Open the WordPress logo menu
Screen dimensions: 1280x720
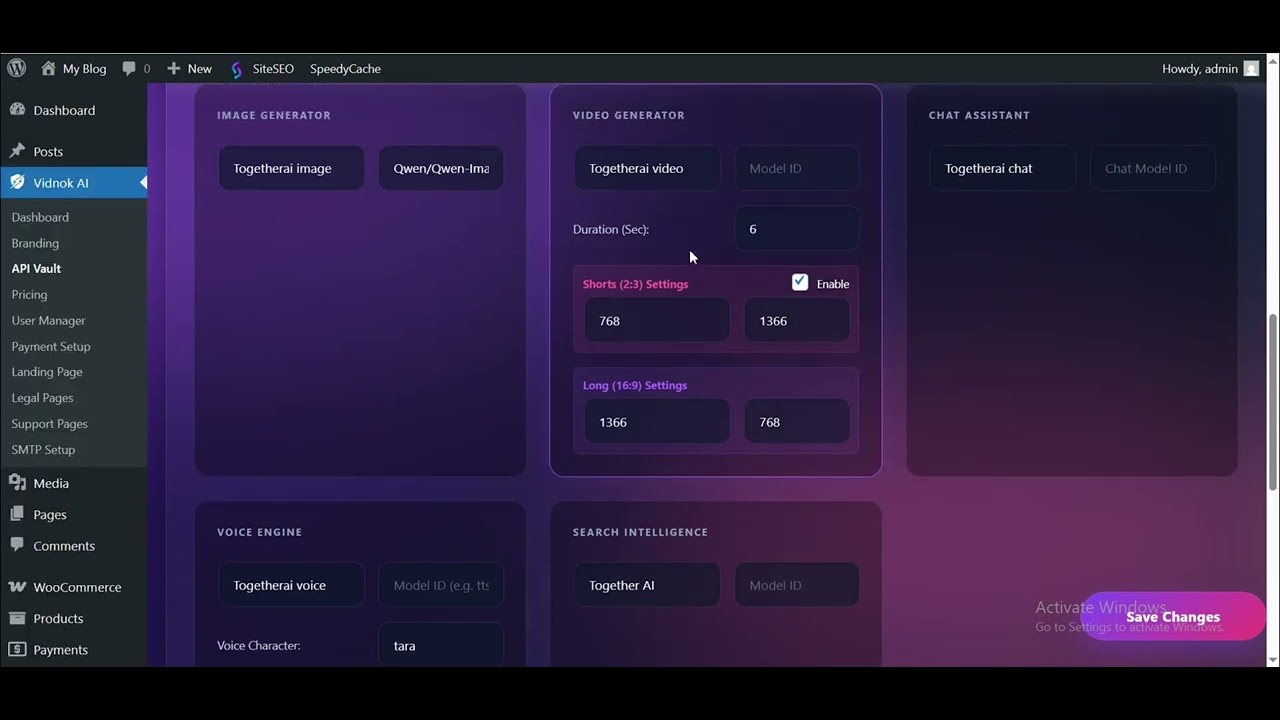coord(16,68)
